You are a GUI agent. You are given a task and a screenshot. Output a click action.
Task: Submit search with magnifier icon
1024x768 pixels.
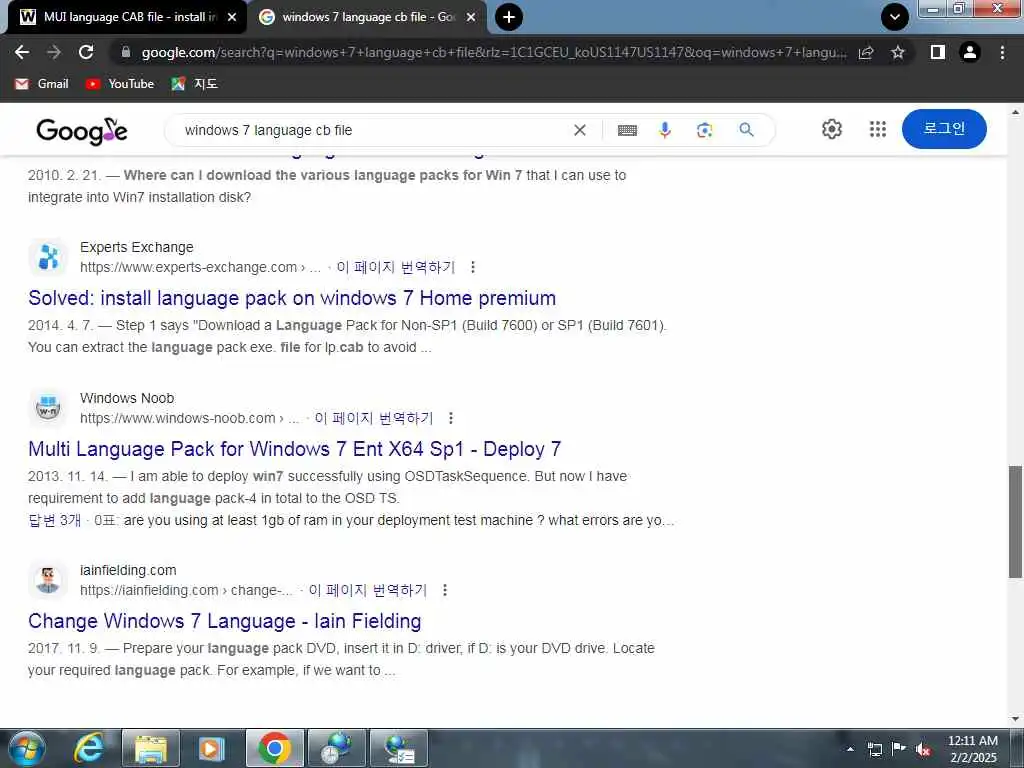coord(746,130)
